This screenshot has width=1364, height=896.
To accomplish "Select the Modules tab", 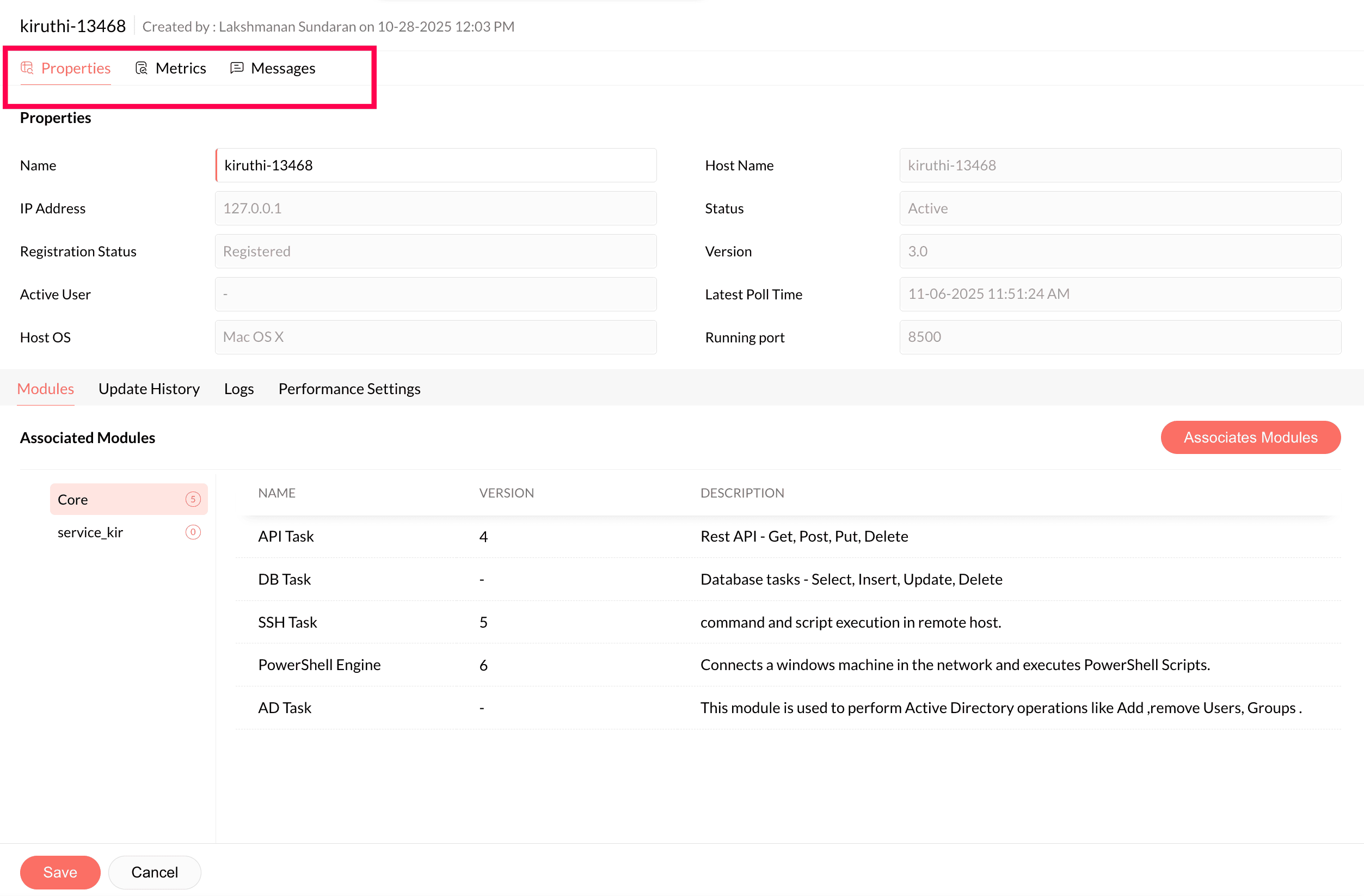I will [45, 389].
